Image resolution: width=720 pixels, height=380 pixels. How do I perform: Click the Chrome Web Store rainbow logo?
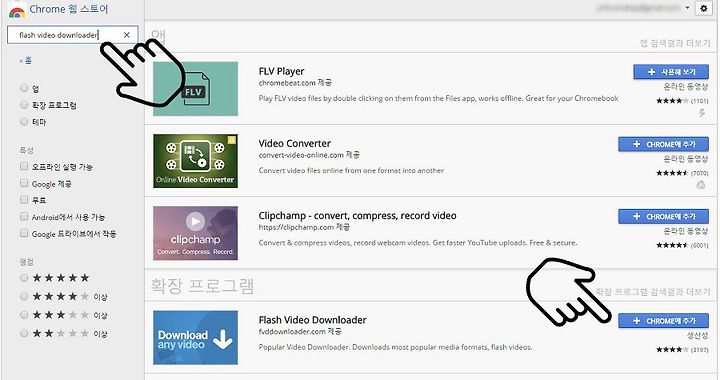pyautogui.click(x=17, y=11)
